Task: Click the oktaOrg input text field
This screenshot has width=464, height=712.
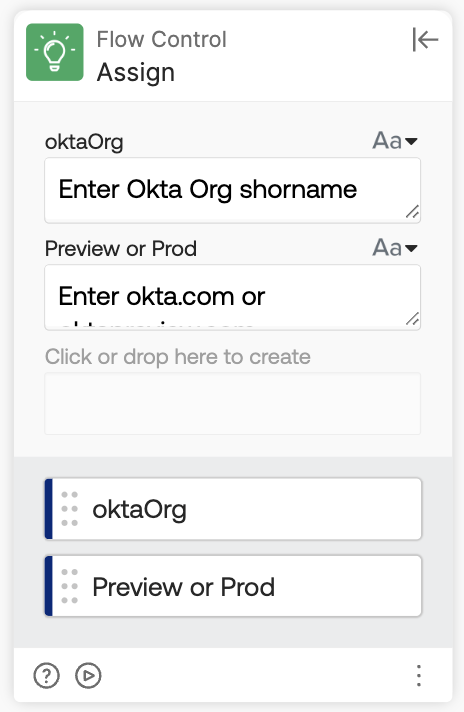Action: click(232, 190)
